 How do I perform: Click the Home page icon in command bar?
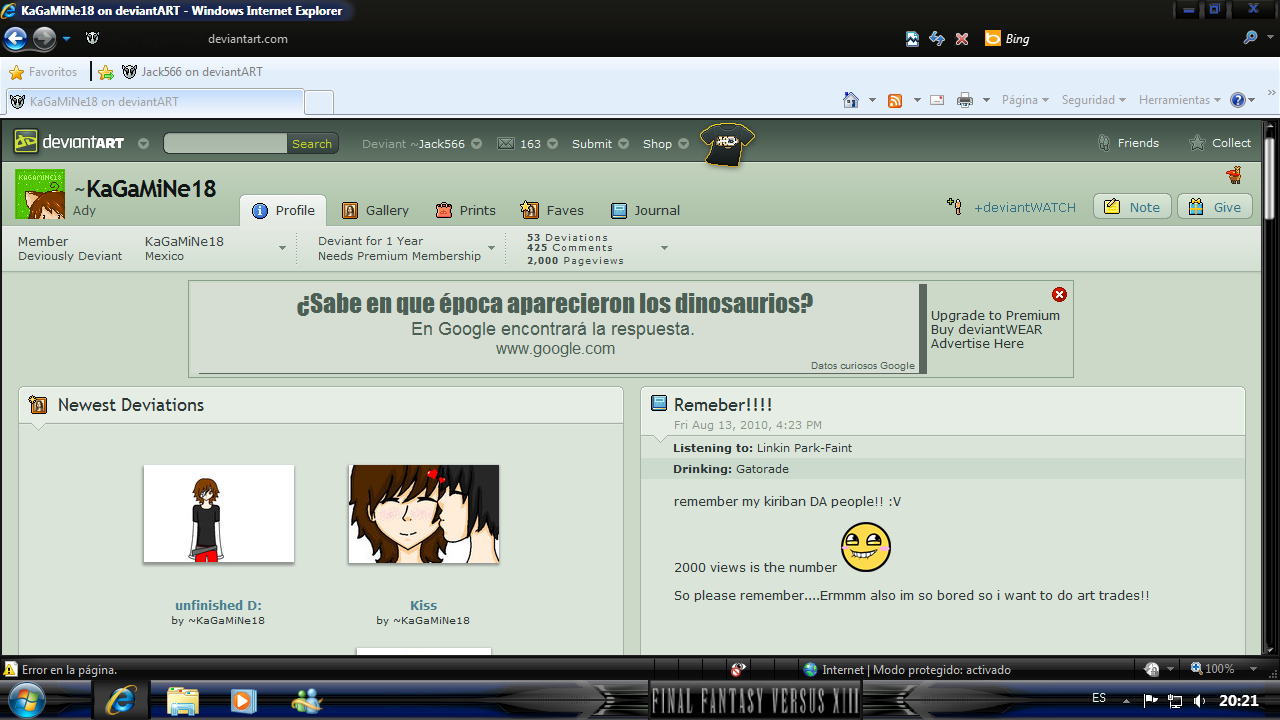(x=851, y=100)
